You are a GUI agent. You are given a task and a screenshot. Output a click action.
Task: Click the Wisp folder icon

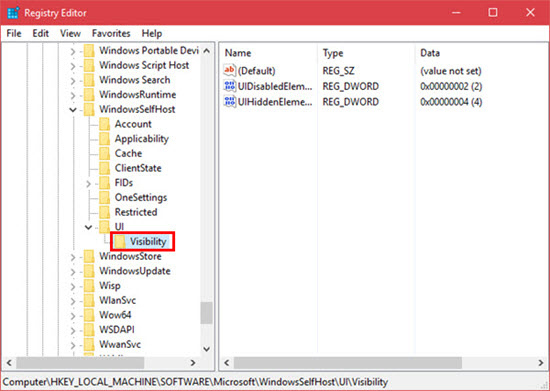(89, 286)
